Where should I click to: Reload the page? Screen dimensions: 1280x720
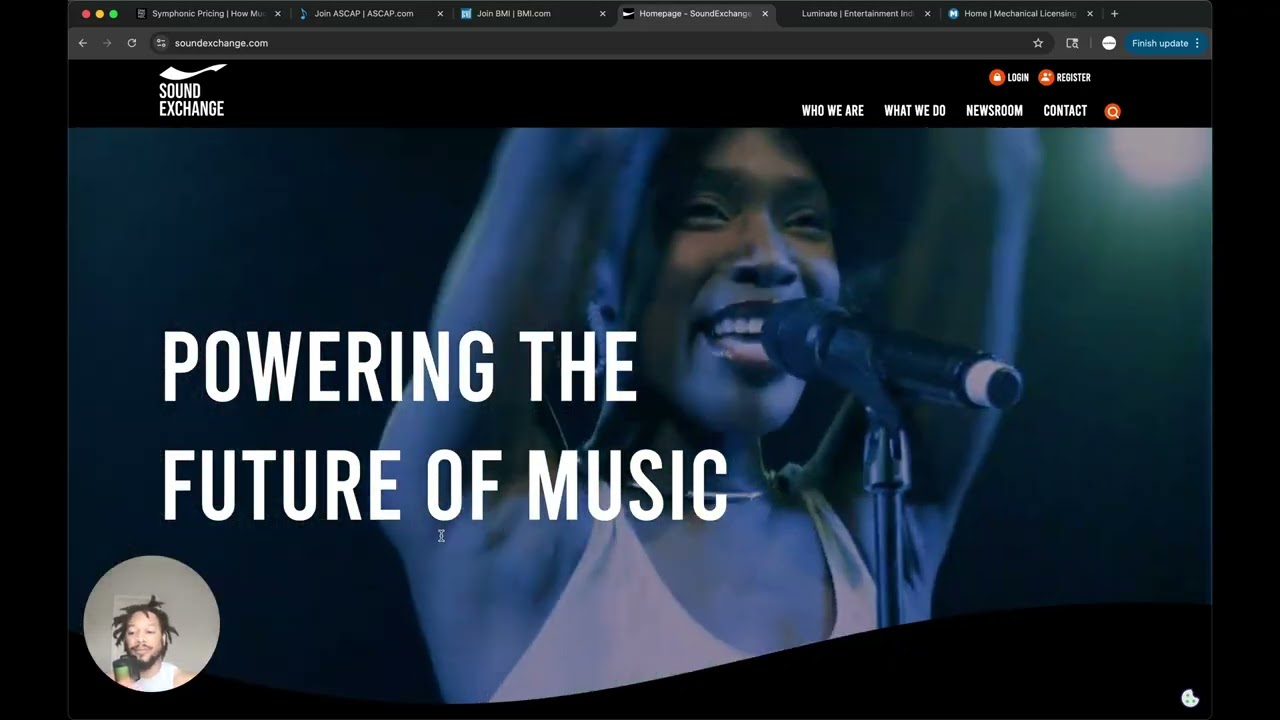coord(132,43)
